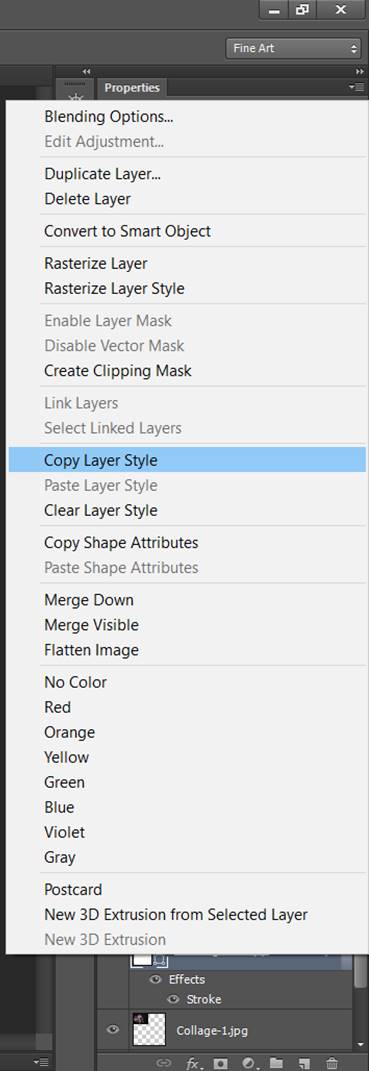Select the Collage-1.jpg layer thumbnail
The image size is (369, 1071).
coord(149,1029)
